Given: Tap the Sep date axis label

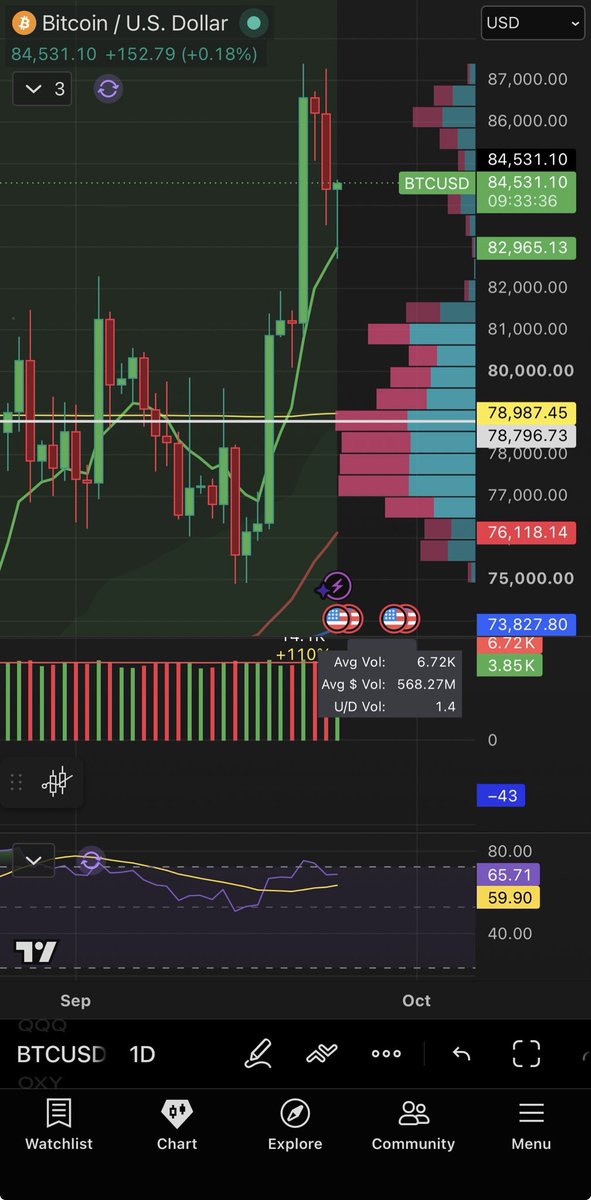Looking at the screenshot, I should coord(75,1001).
